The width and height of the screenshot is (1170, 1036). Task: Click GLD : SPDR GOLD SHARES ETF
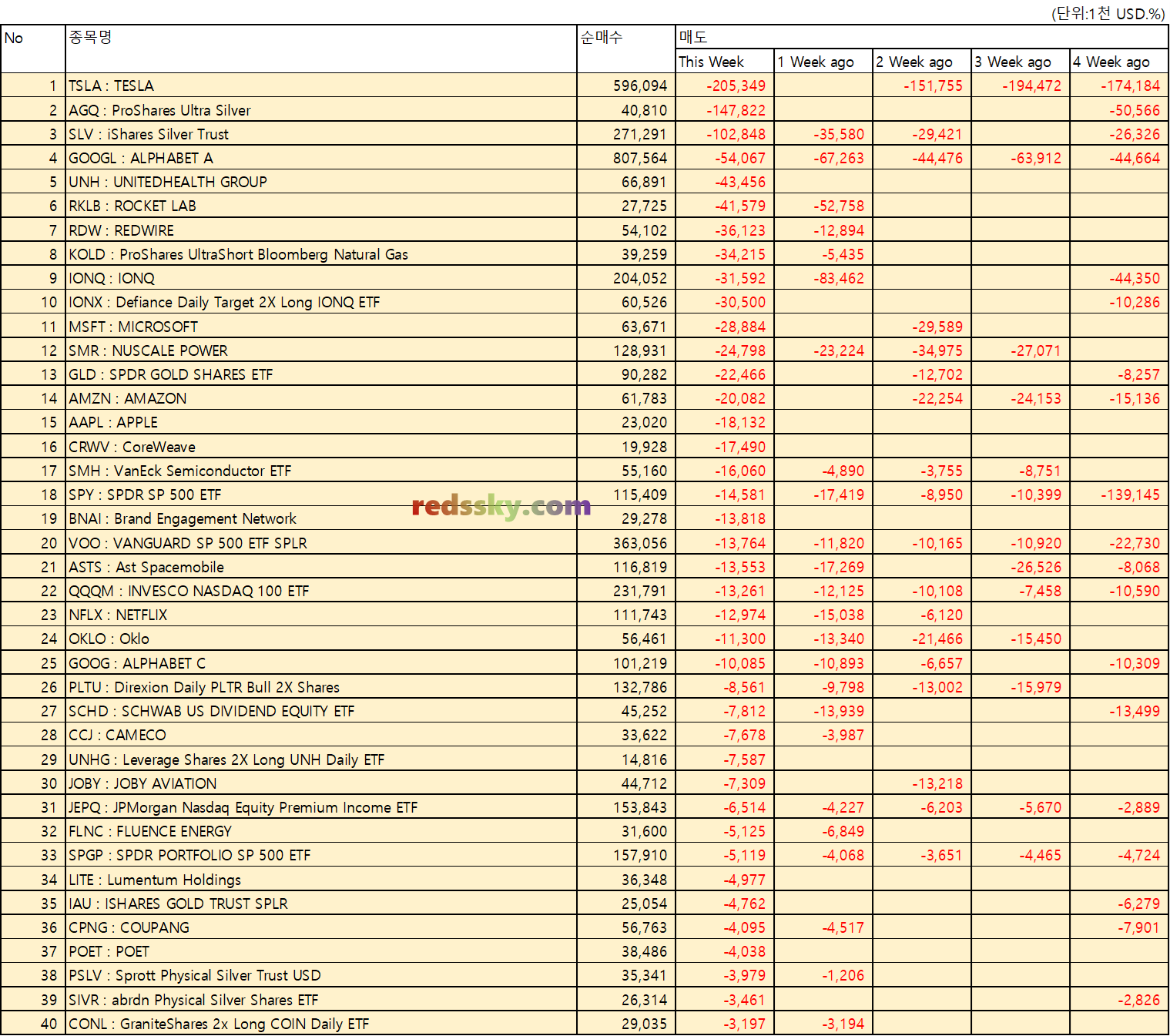click(320, 374)
